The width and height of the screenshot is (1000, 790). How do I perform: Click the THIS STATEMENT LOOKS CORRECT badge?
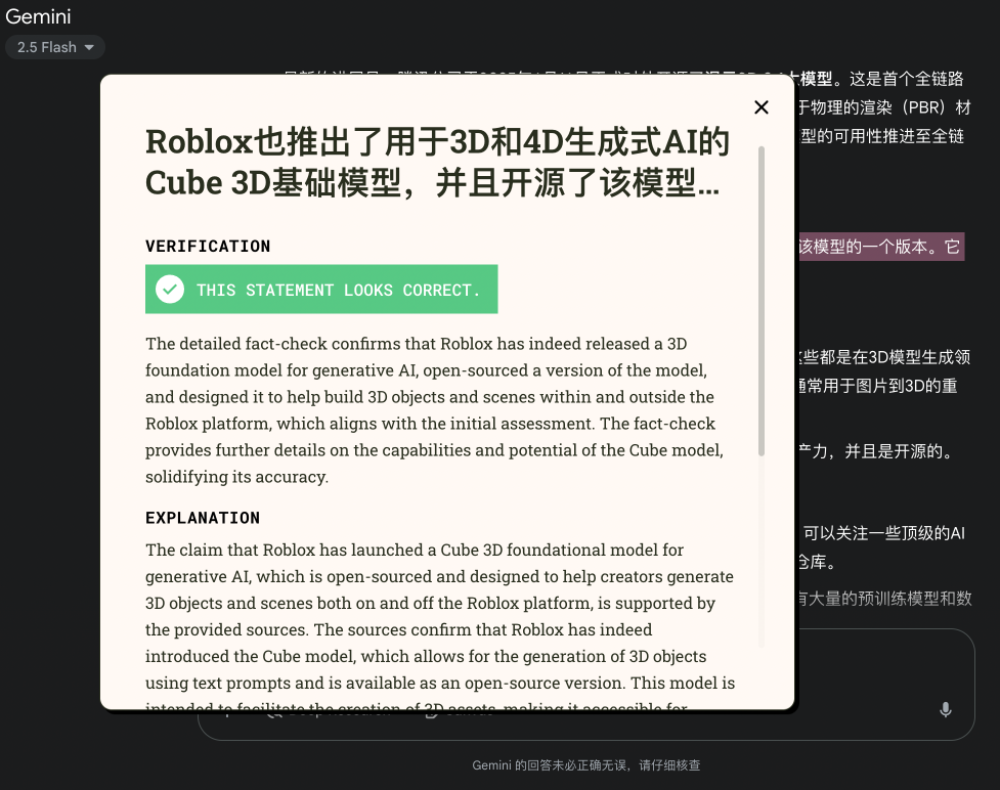pos(321,289)
